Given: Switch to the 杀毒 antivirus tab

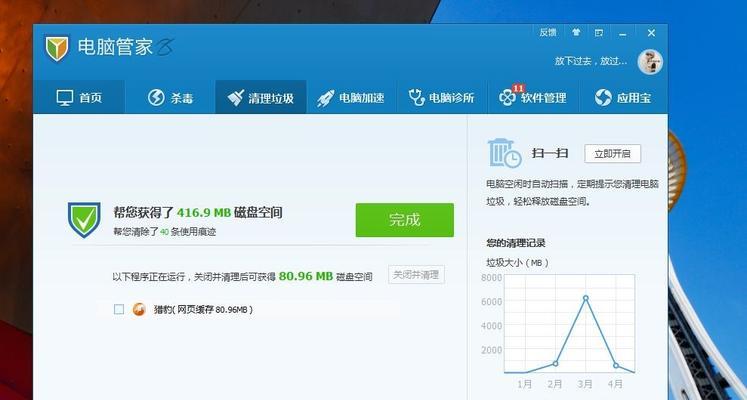Looking at the screenshot, I should pos(170,98).
